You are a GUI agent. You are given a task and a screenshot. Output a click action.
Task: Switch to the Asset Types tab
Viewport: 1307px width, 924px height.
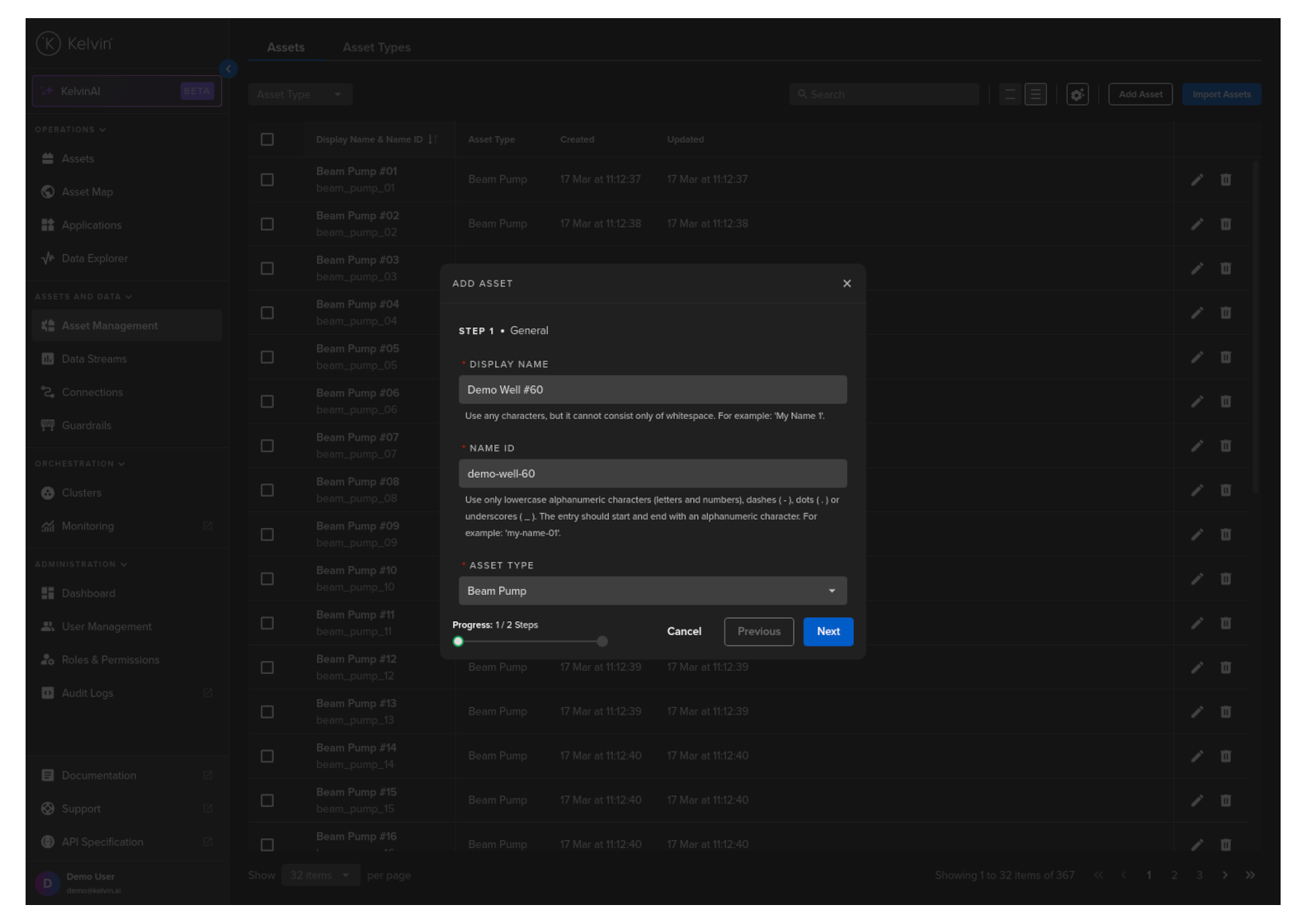click(376, 48)
